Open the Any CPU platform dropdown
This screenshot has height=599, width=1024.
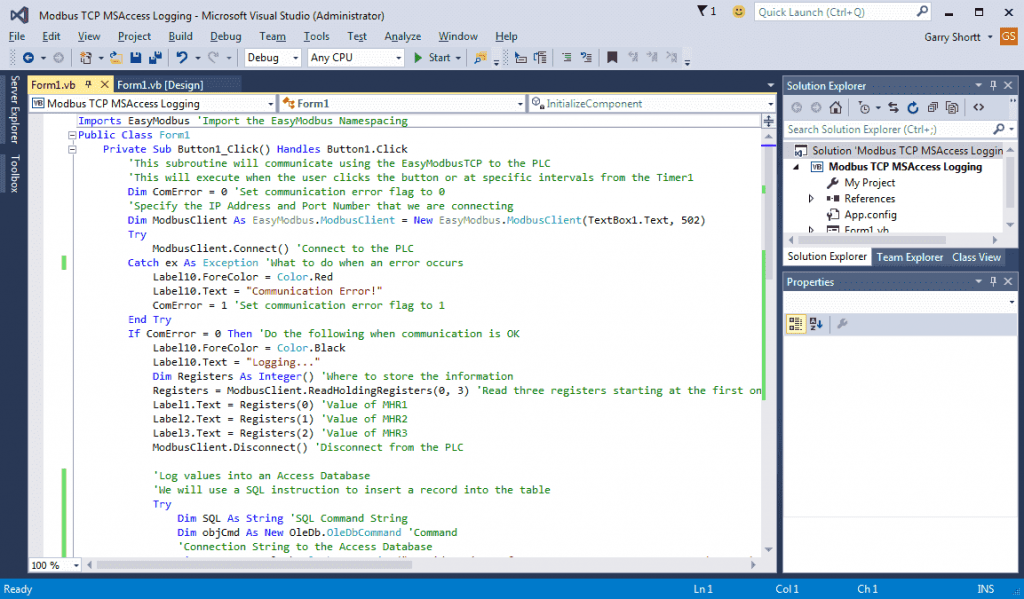pos(355,58)
